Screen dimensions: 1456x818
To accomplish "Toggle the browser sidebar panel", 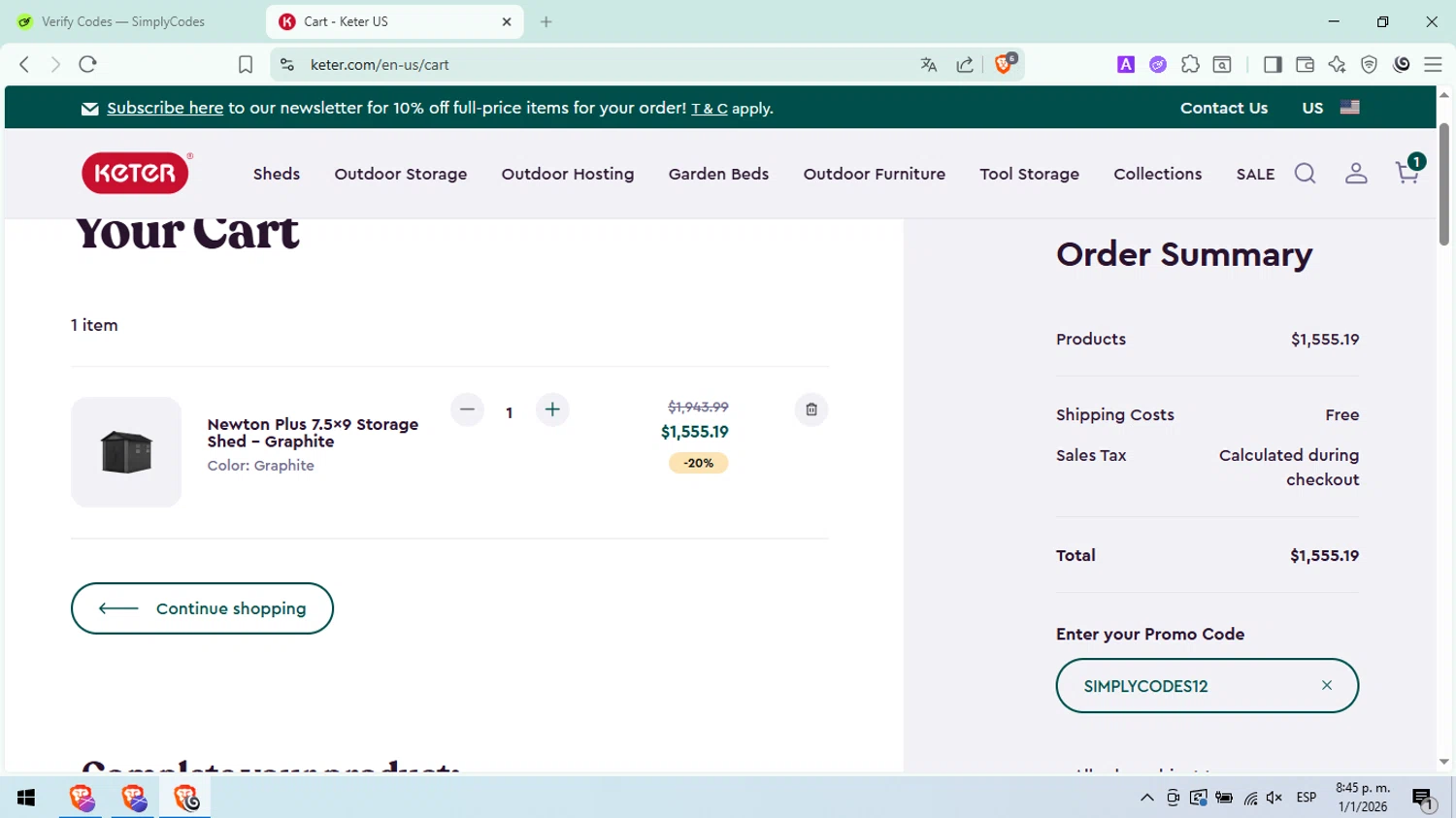I will coord(1273,64).
